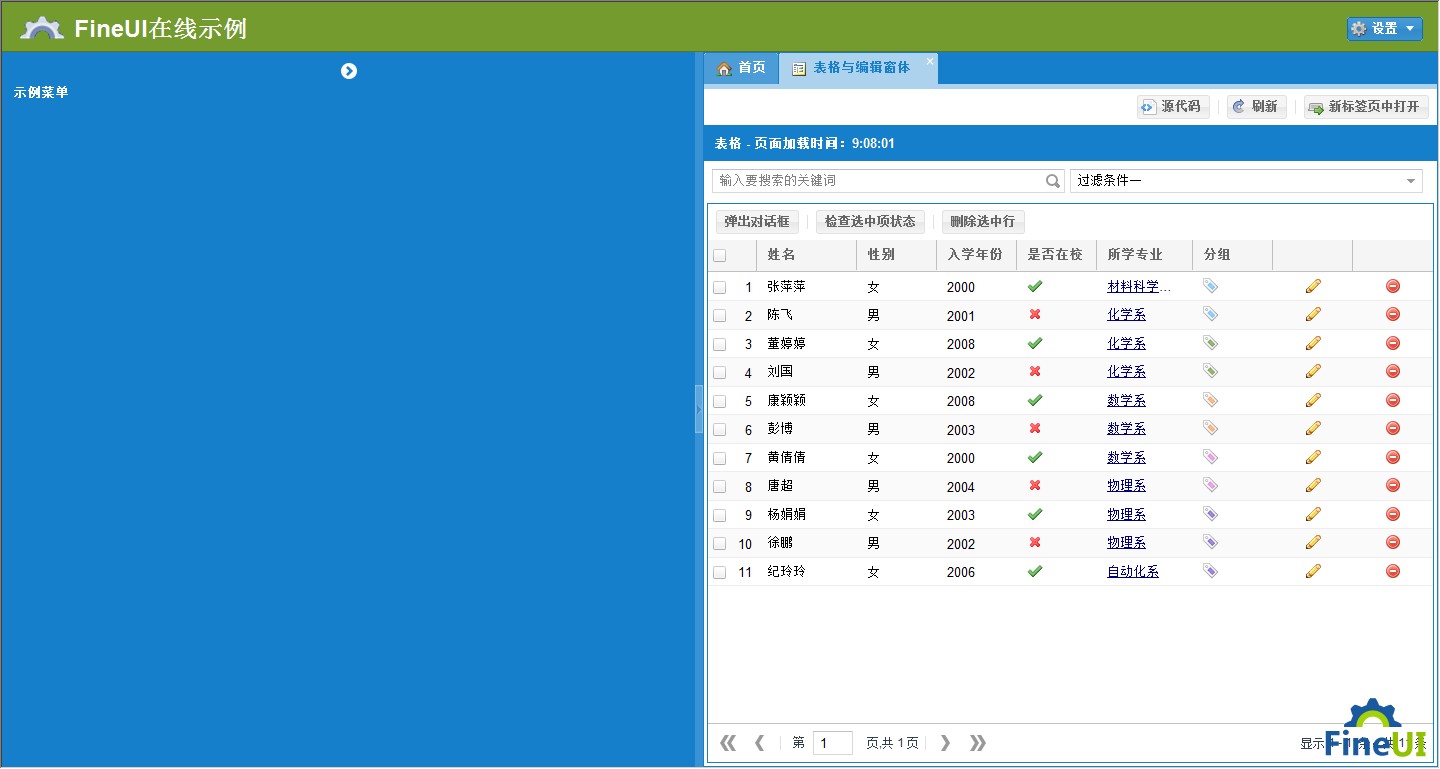Viewport: 1440px width, 769px height.
Task: Check the select-all header checkbox
Action: (720, 256)
